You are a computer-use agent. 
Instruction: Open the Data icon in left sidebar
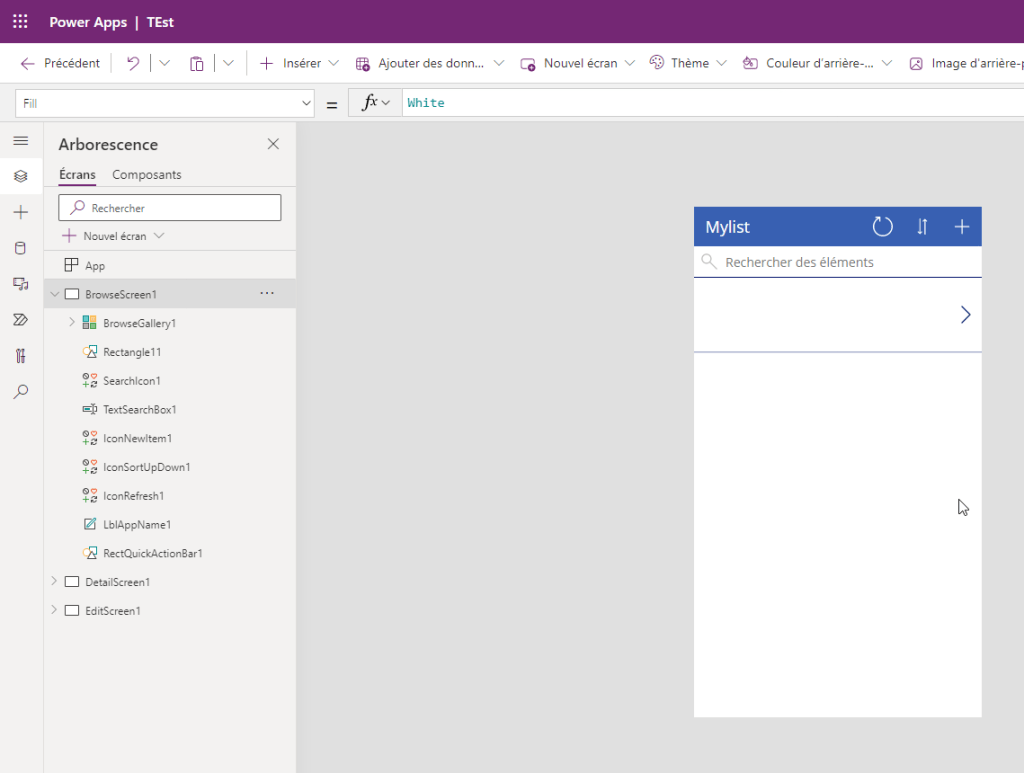point(21,248)
